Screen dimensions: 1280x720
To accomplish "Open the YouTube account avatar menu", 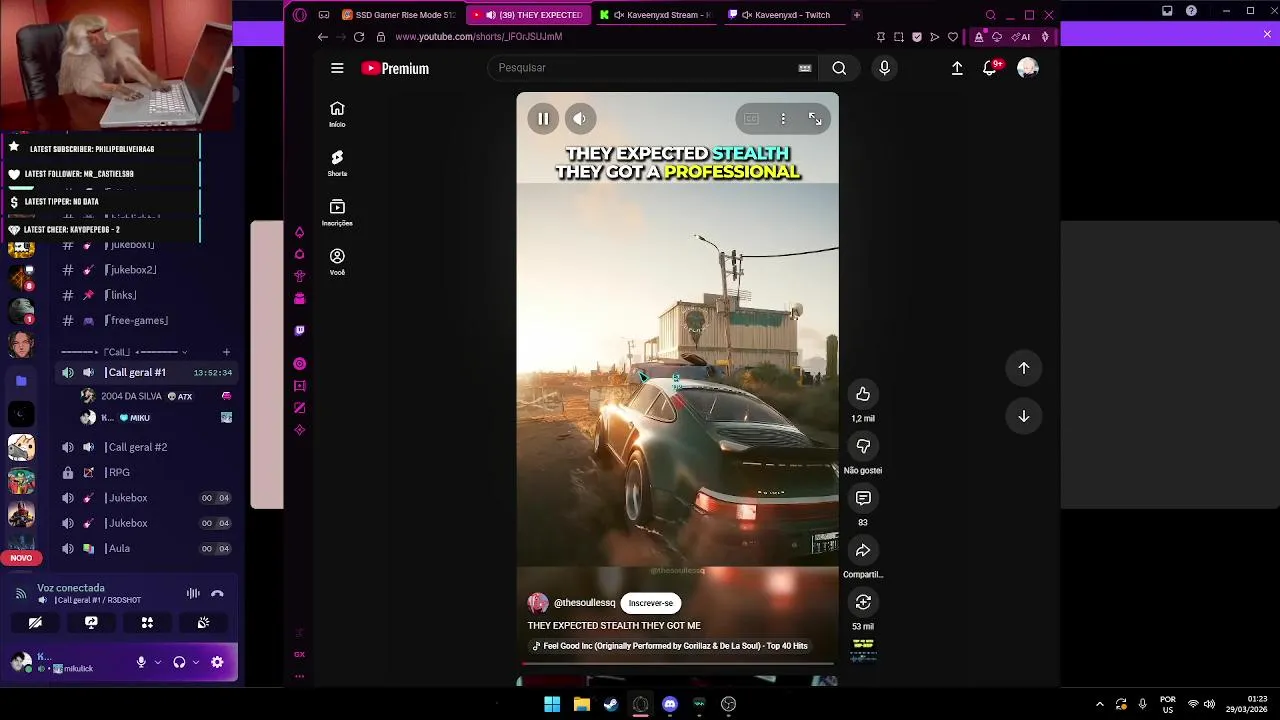I will coord(1028,68).
